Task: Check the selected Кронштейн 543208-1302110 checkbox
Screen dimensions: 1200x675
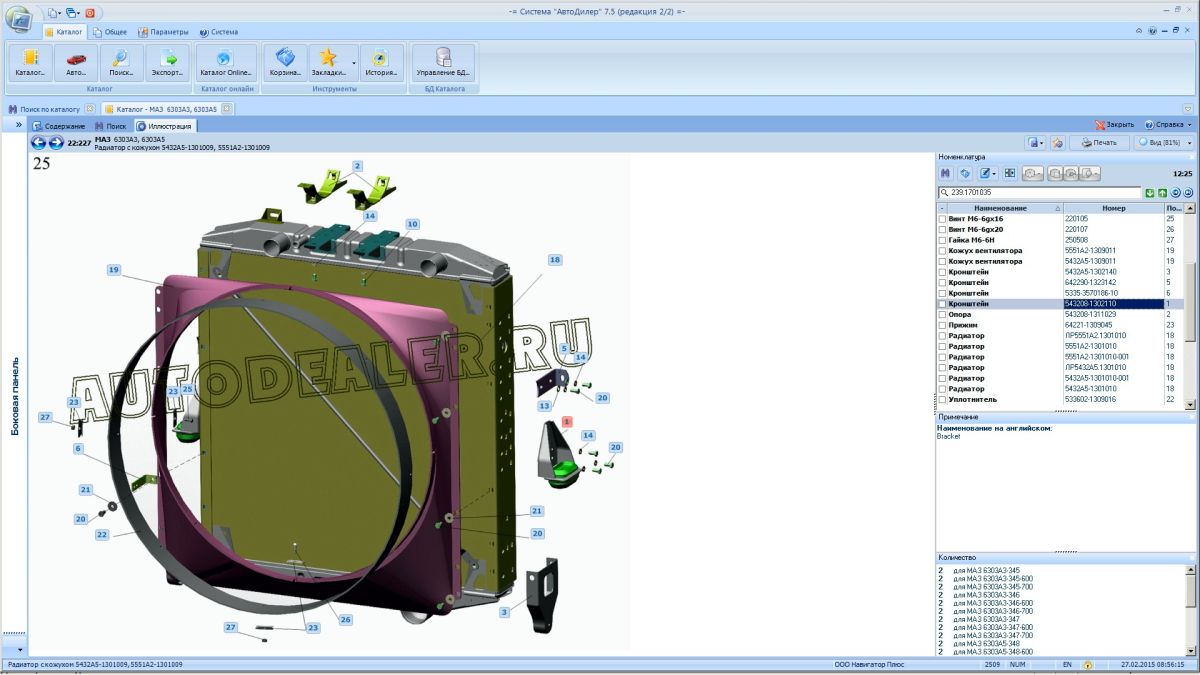Action: click(x=942, y=303)
